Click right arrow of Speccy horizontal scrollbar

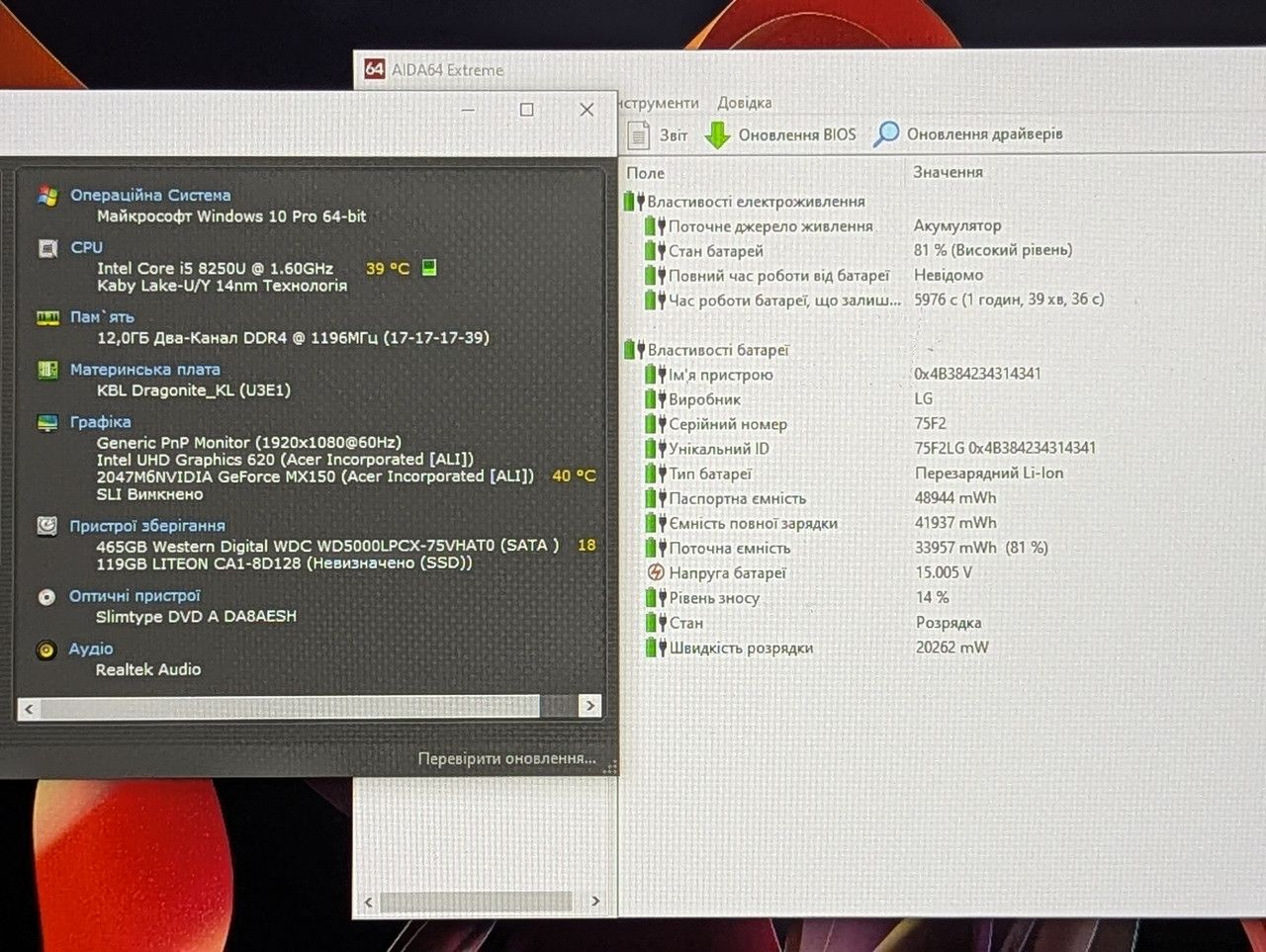click(x=589, y=706)
